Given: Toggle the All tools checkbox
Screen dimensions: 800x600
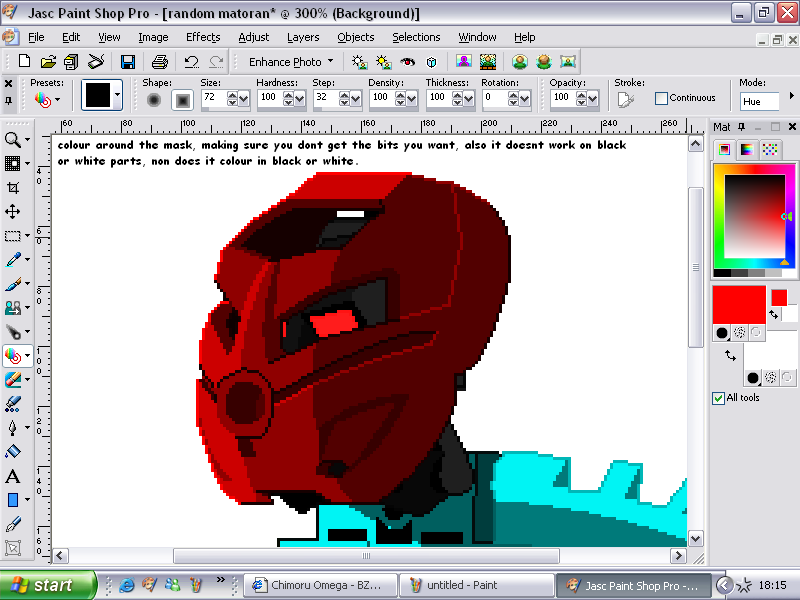Looking at the screenshot, I should (x=718, y=397).
